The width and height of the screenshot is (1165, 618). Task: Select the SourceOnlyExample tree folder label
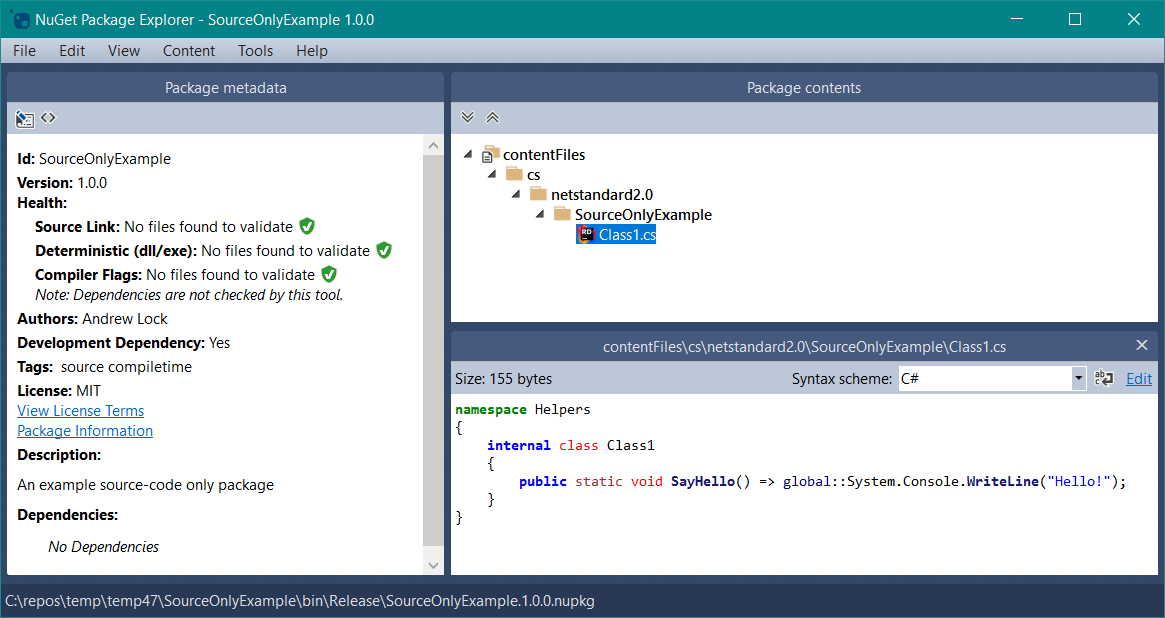pos(643,215)
